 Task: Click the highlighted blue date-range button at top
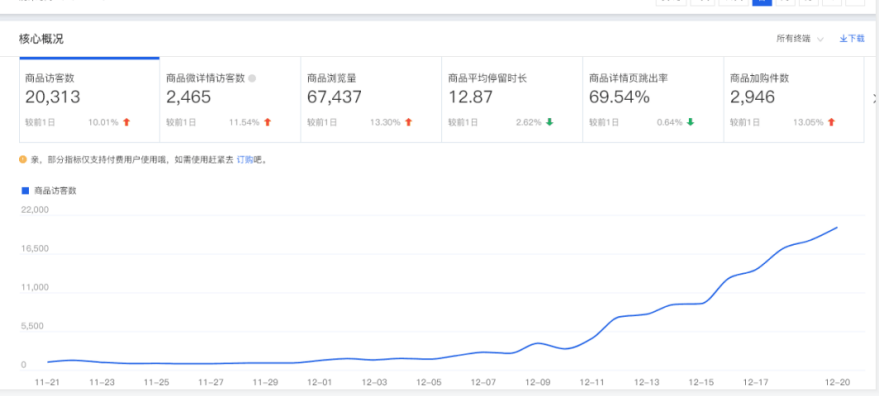pos(761,2)
